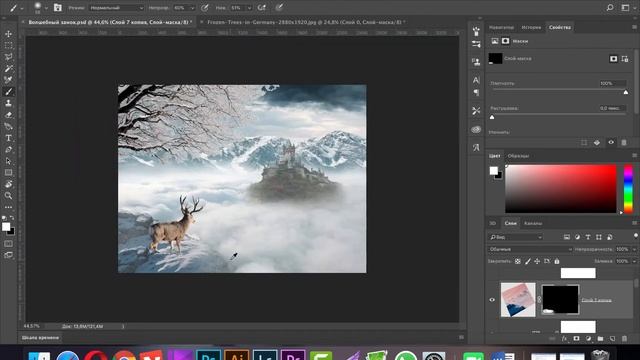The image size is (640, 360).
Task: Open the layer fill dropdown arrow
Action: pyautogui.click(x=634, y=261)
